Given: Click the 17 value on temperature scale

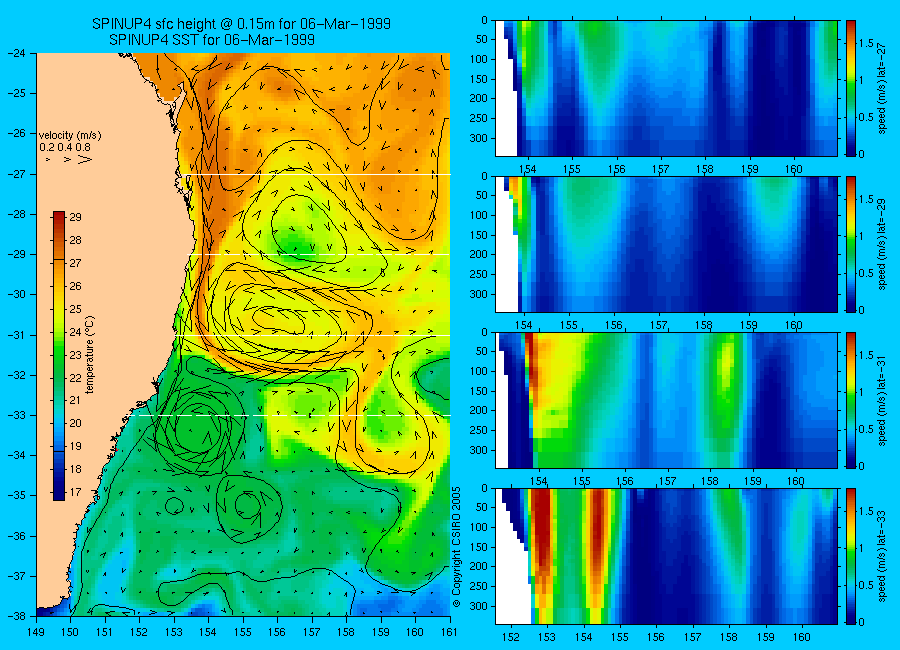Looking at the screenshot, I should point(75,492).
